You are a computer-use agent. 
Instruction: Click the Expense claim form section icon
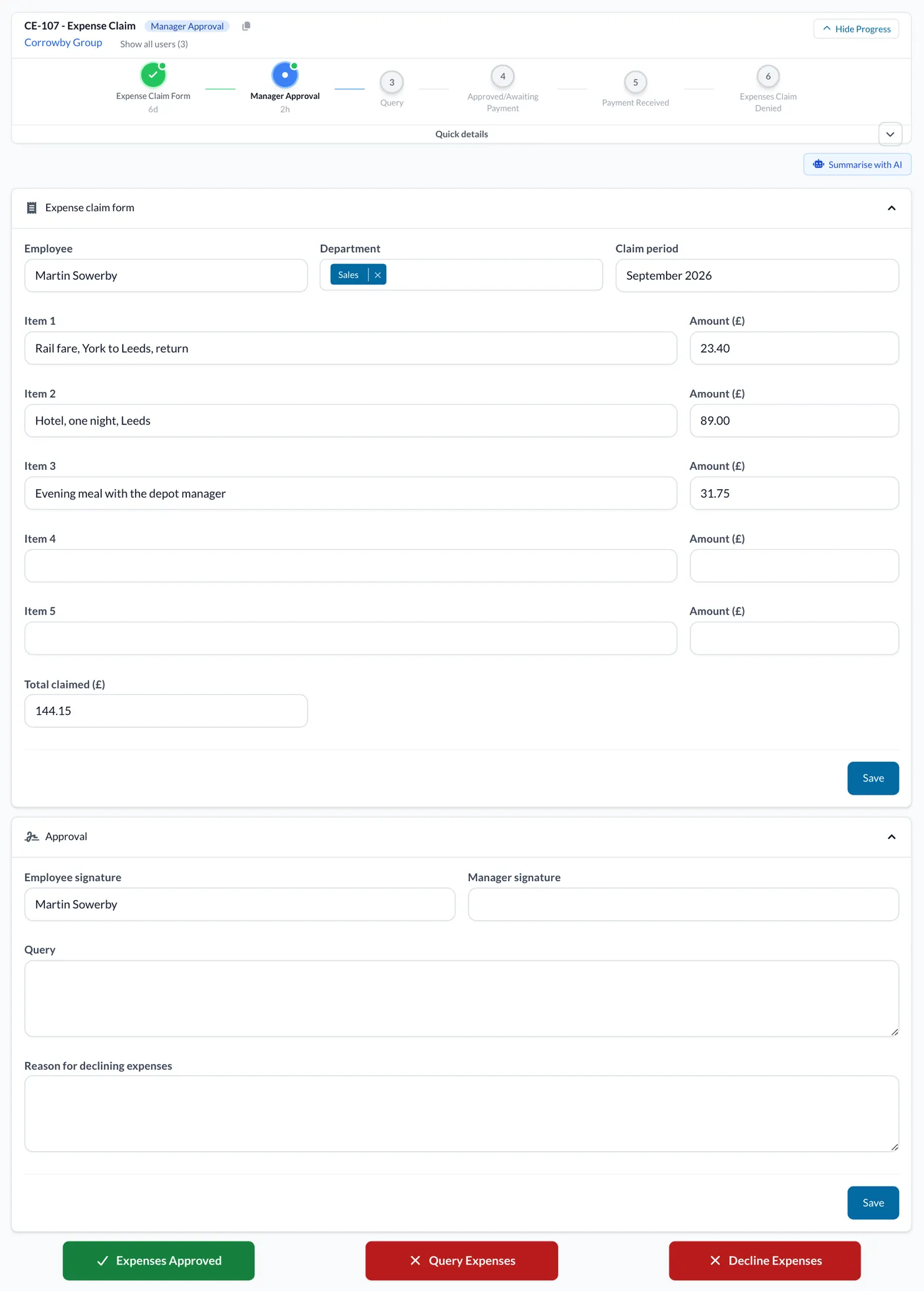coord(31,208)
